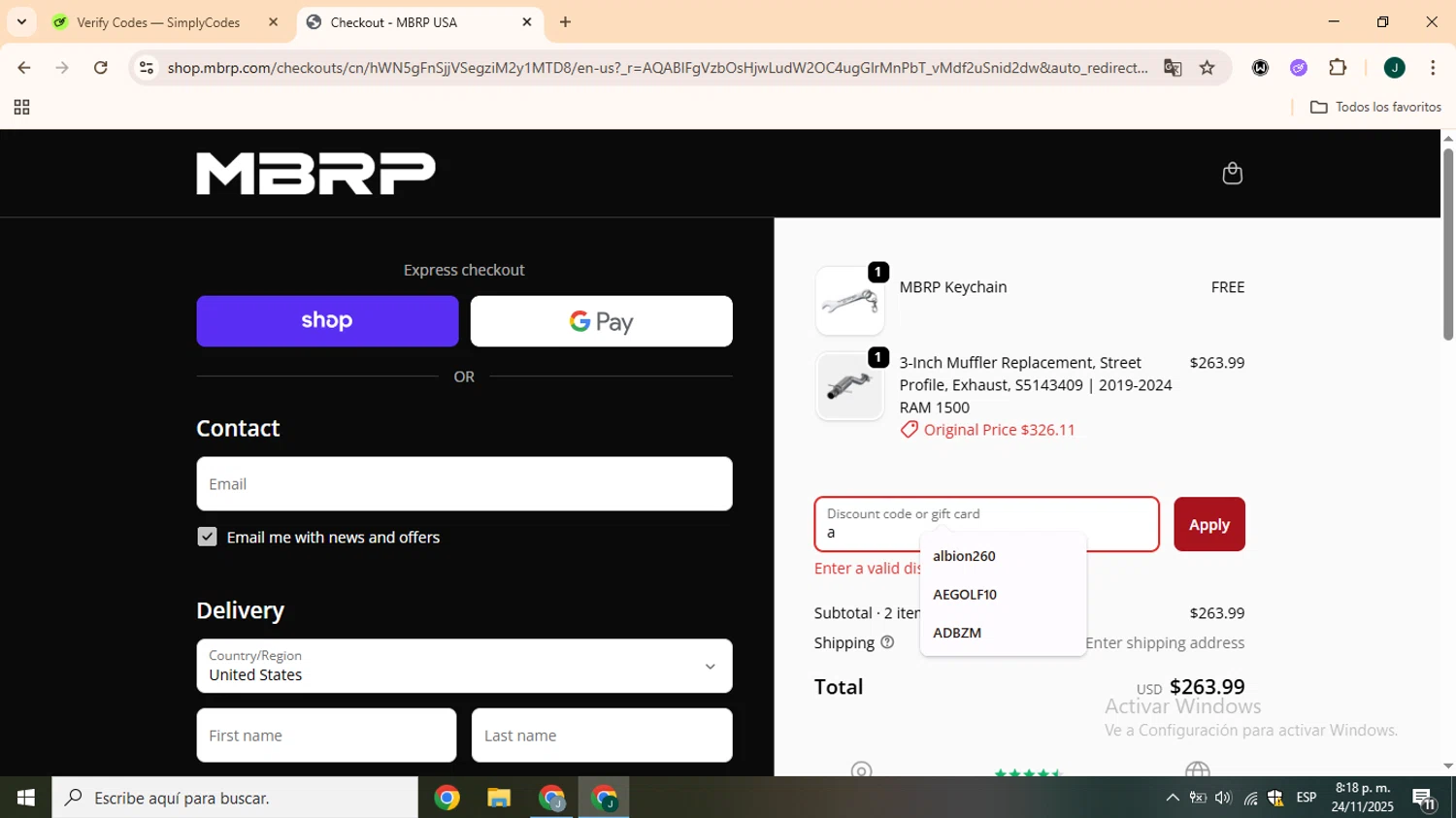Click the Apply discount button
The width and height of the screenshot is (1456, 818).
(1209, 524)
